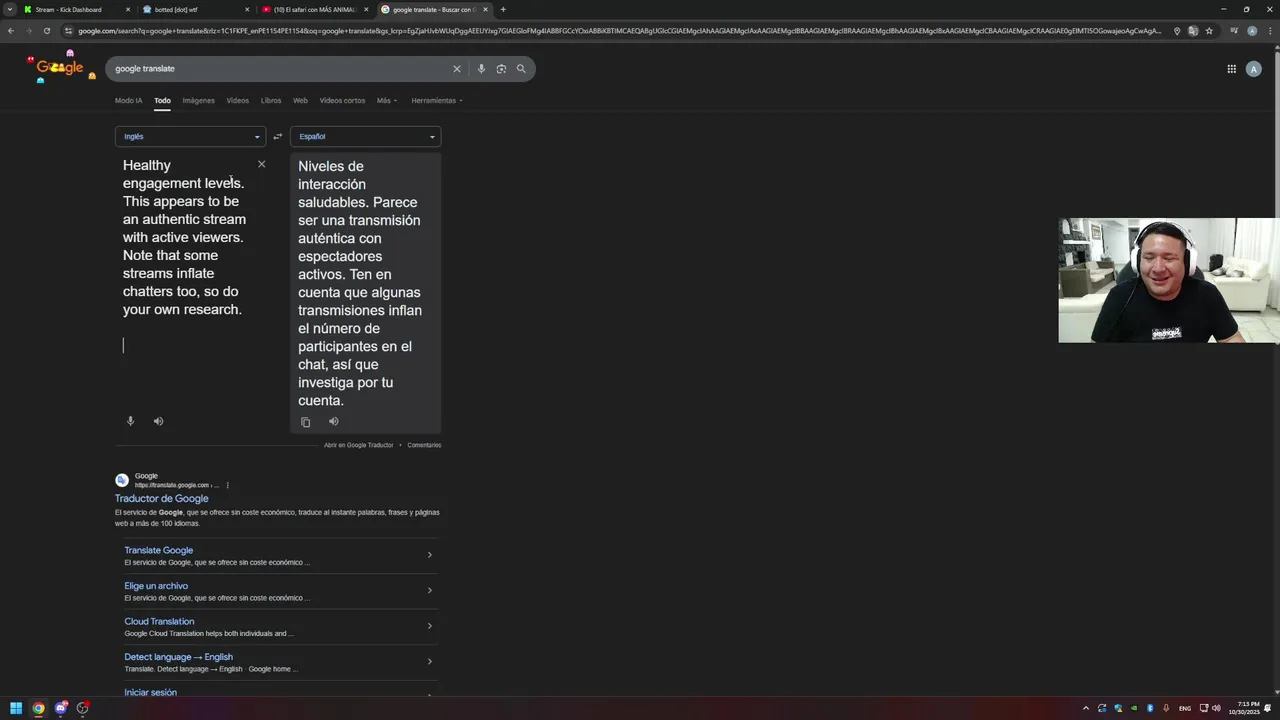The width and height of the screenshot is (1280, 720).
Task: Open Google account avatar on page
Action: point(1254,69)
